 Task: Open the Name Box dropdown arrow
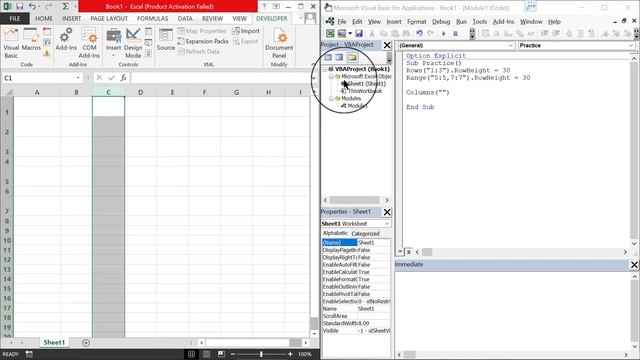pyautogui.click(x=78, y=78)
